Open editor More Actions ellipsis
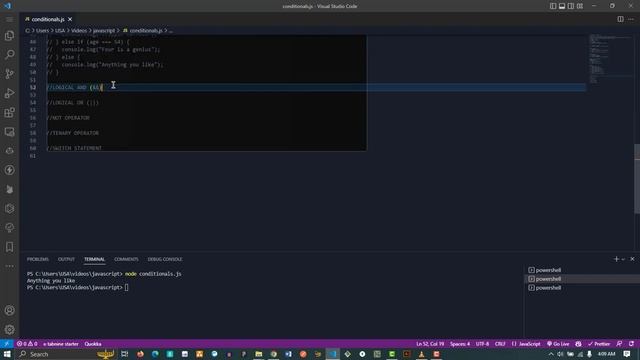The image size is (640, 360). [631, 19]
